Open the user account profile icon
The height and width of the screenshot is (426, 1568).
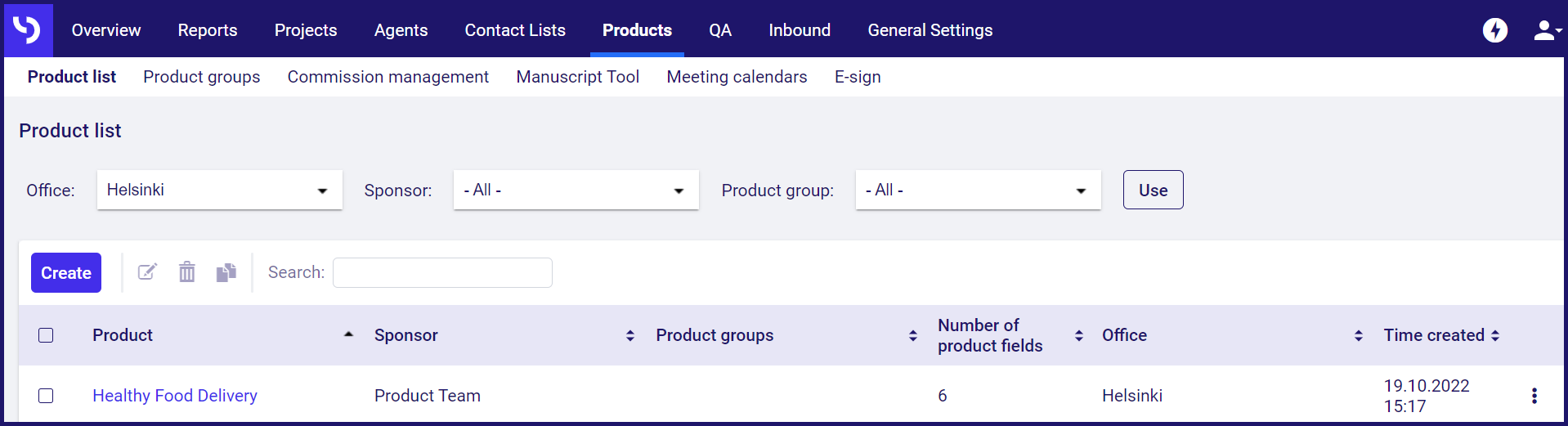[1544, 30]
